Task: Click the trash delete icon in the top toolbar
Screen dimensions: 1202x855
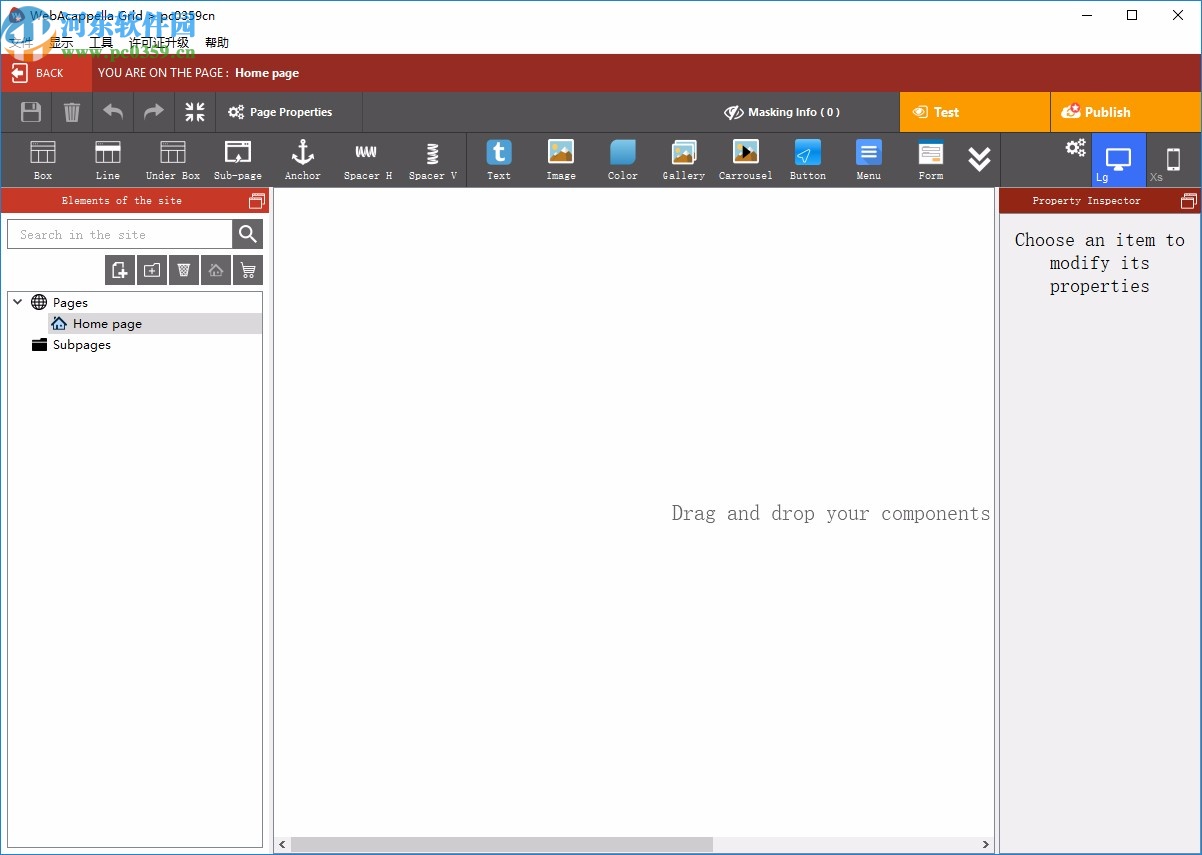Action: (x=72, y=112)
